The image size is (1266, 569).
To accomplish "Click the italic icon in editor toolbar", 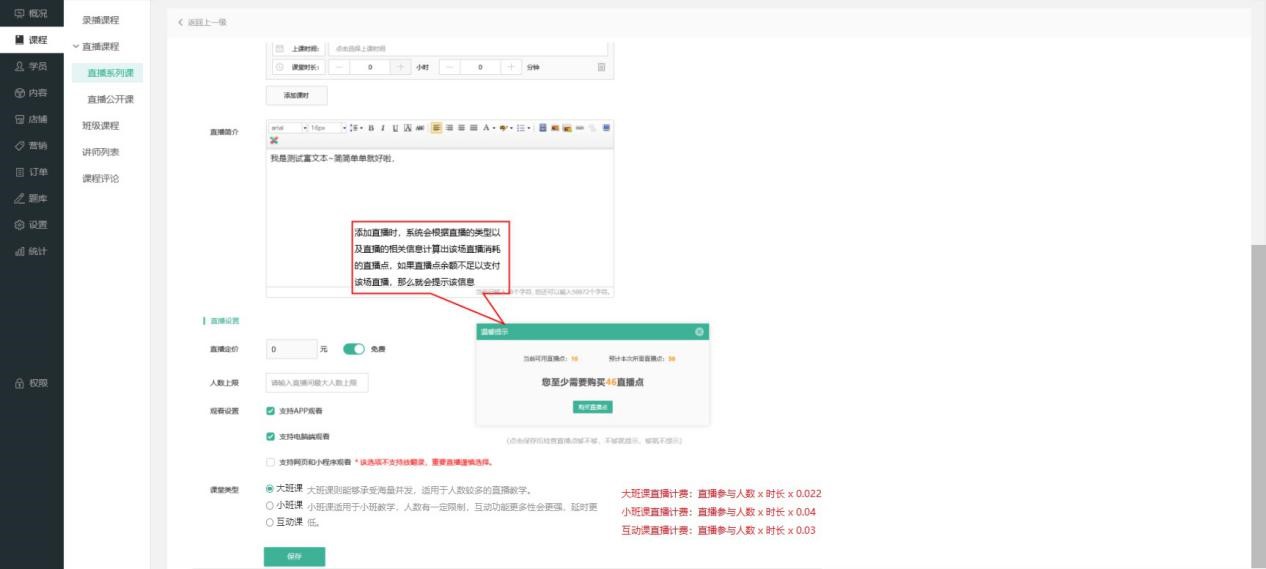I will (x=383, y=128).
